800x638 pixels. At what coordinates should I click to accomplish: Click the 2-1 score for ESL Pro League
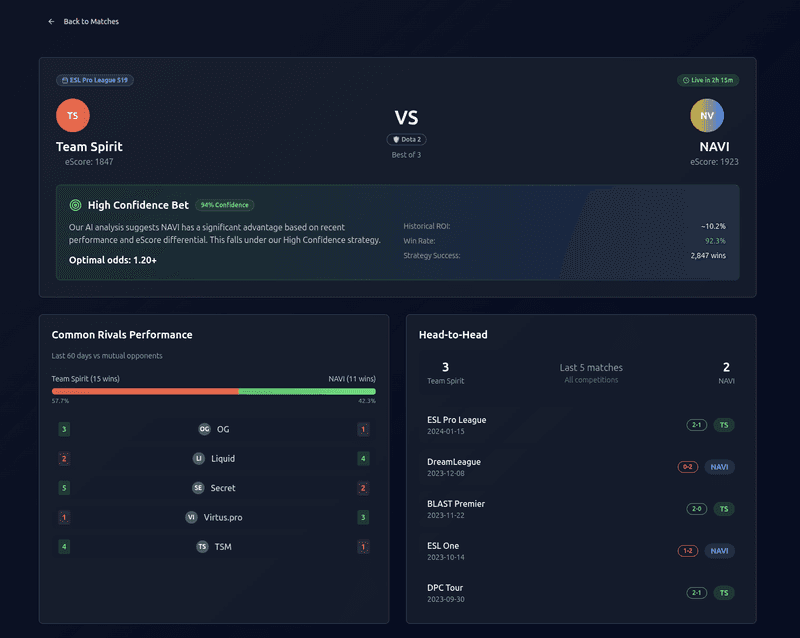pyautogui.click(x=696, y=425)
